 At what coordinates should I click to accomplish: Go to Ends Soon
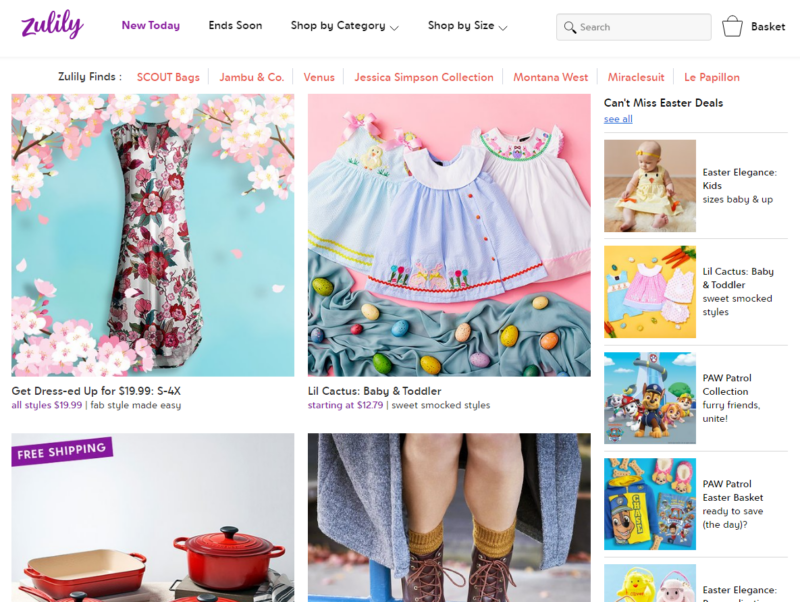click(235, 26)
